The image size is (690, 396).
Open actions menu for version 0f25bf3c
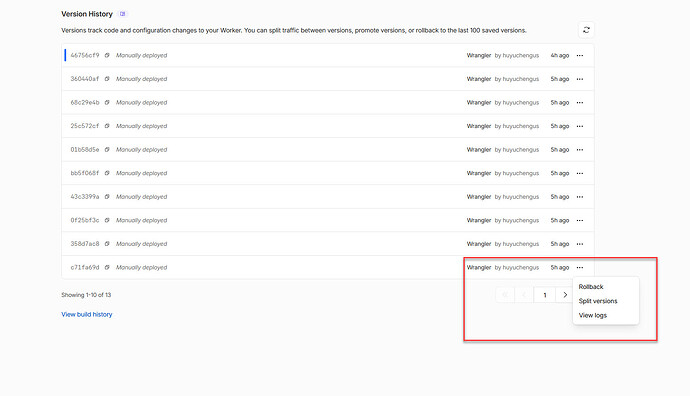580,220
